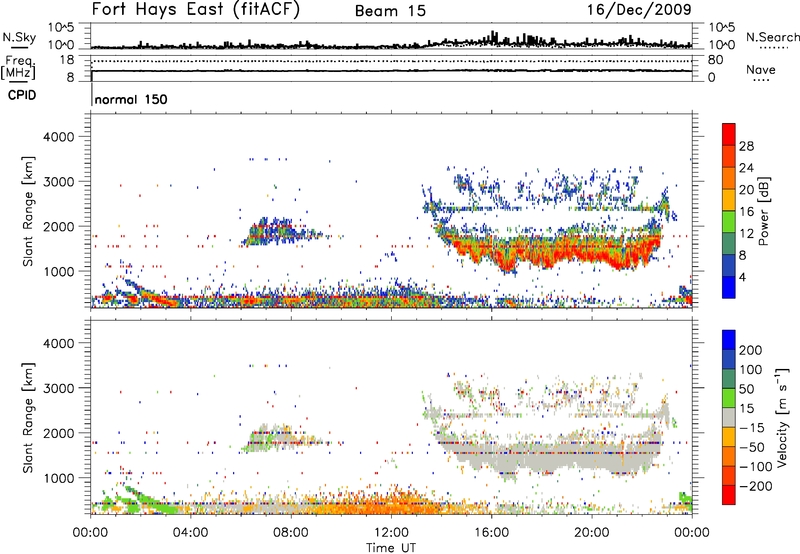
Task: Click the '18' frequency axis value
Action: [x=67, y=60]
